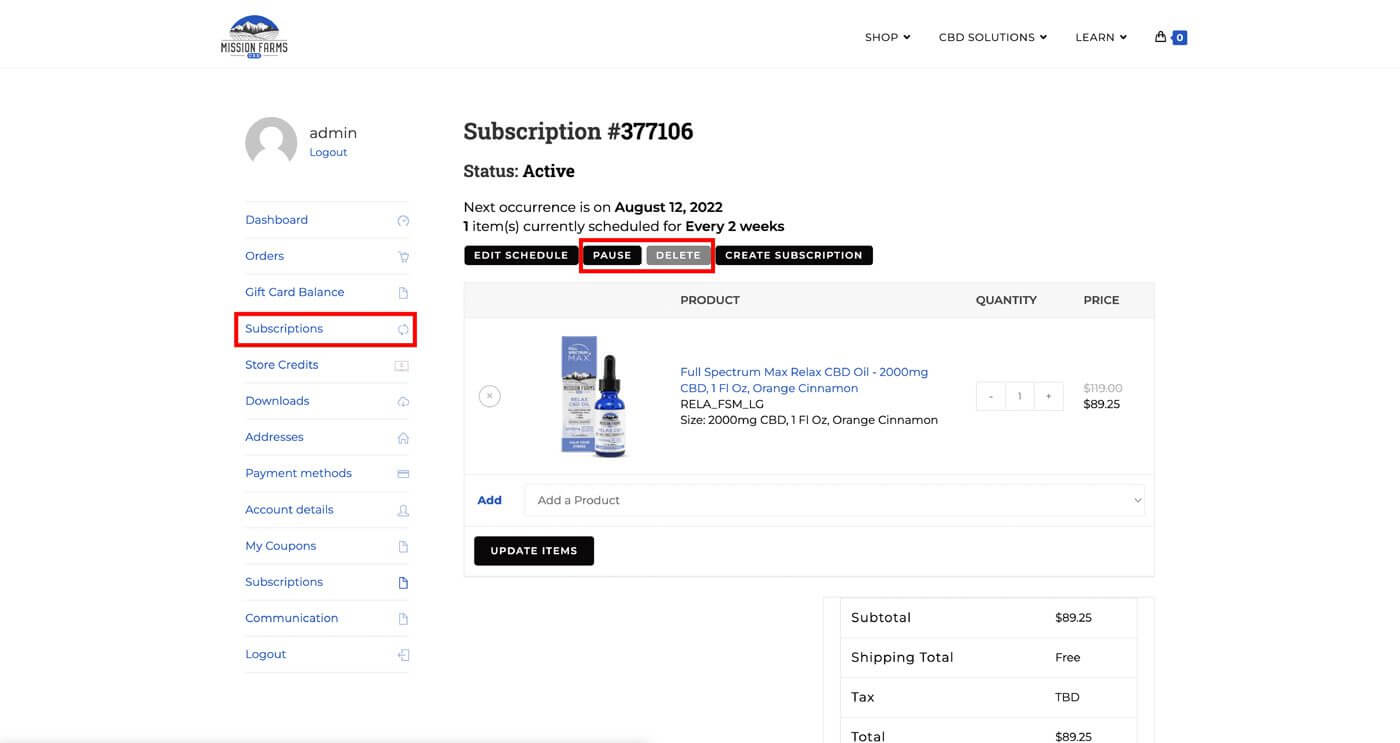1400x743 pixels.
Task: Expand the CBD SOLUTIONS menu
Action: tap(992, 37)
